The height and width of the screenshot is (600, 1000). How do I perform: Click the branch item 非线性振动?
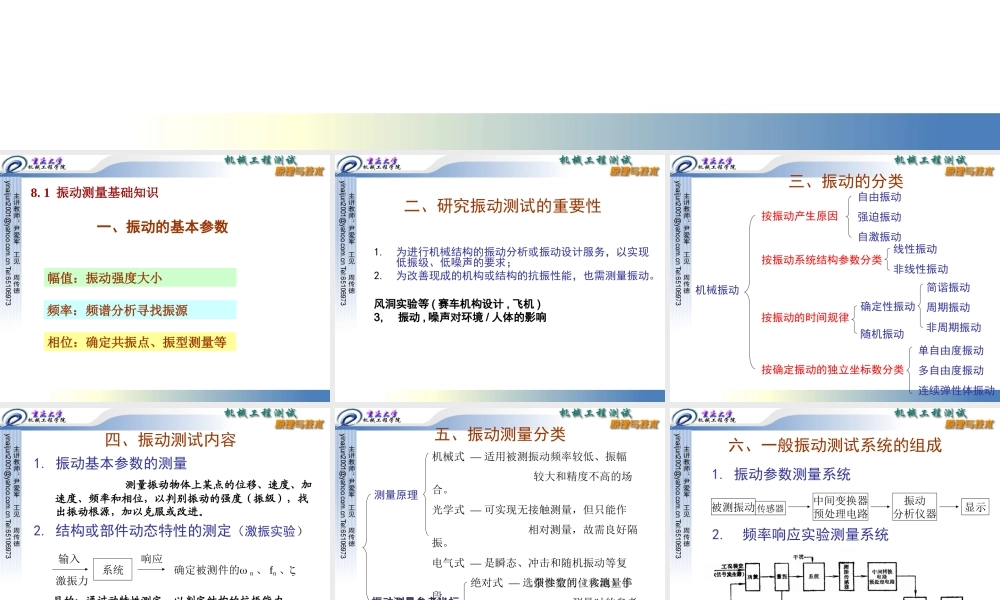click(920, 269)
